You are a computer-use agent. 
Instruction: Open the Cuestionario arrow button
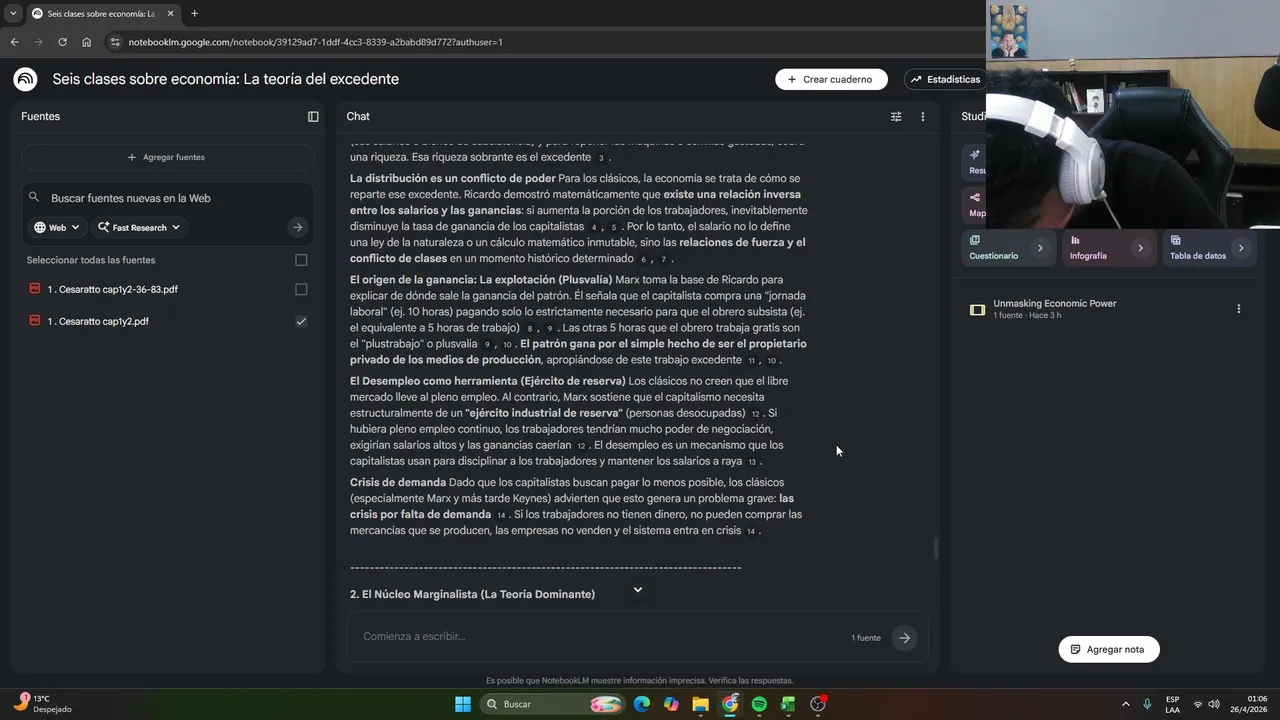pos(1040,248)
